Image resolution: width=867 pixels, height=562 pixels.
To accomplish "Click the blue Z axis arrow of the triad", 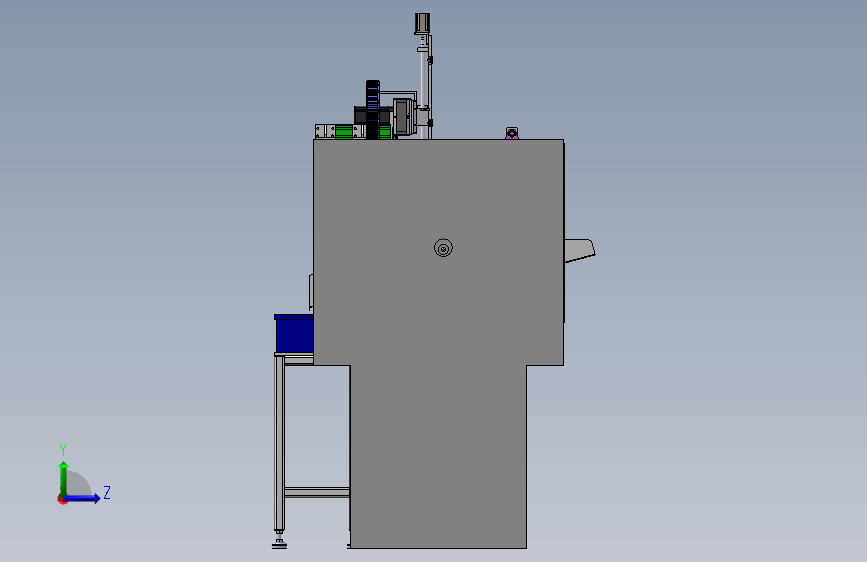I will coord(83,498).
